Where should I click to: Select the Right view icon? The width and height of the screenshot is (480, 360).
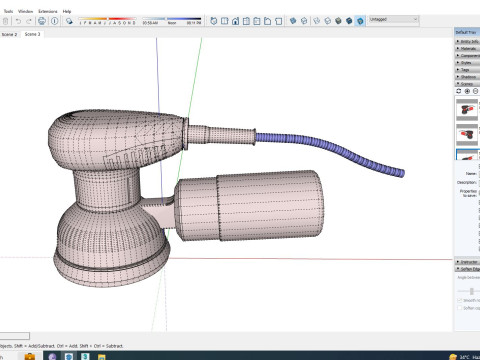[x=246, y=21]
